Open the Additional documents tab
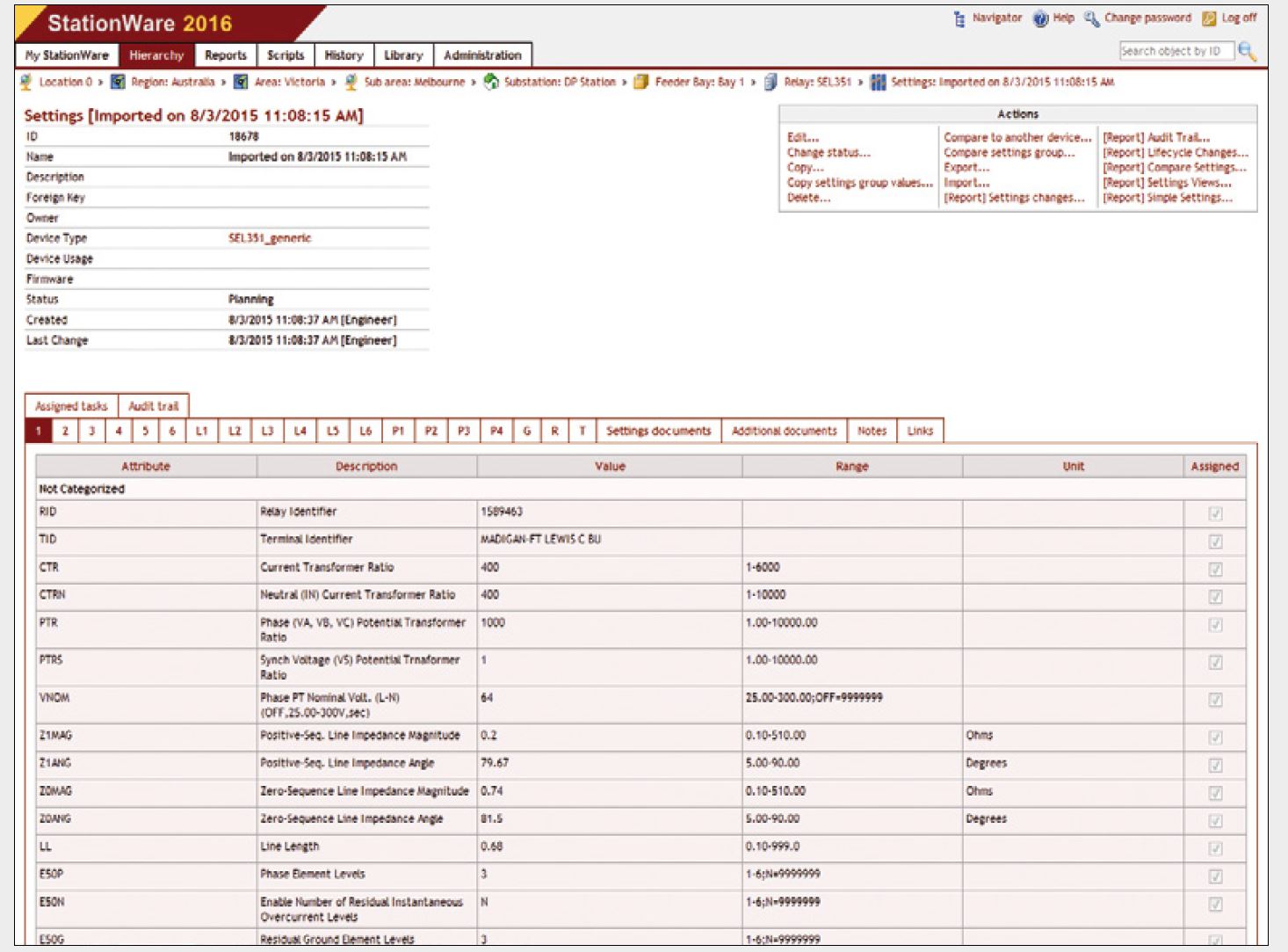1288x952 pixels. [x=785, y=431]
